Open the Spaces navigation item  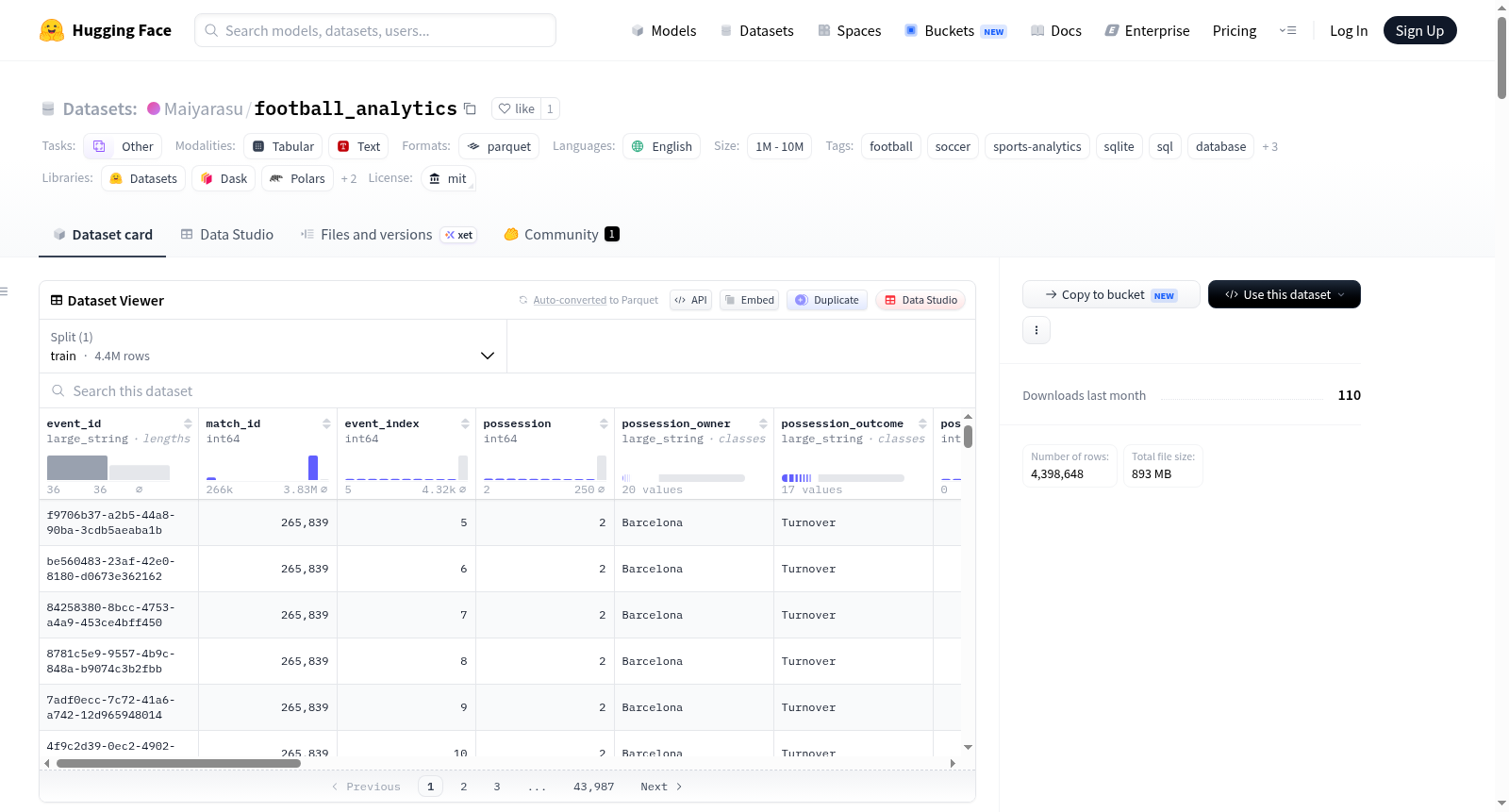(x=849, y=30)
